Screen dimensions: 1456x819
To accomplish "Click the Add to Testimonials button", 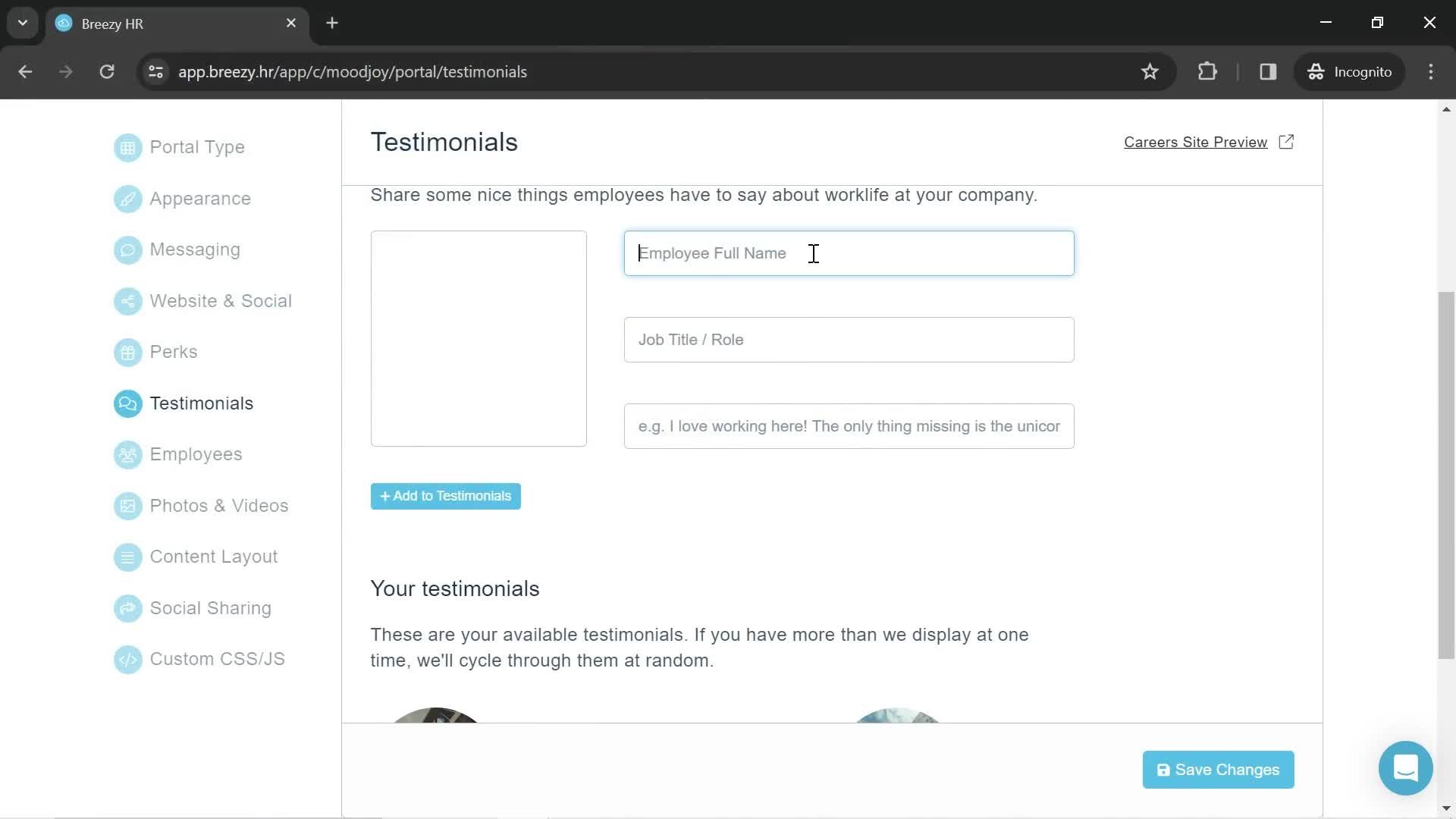I will click(x=446, y=495).
